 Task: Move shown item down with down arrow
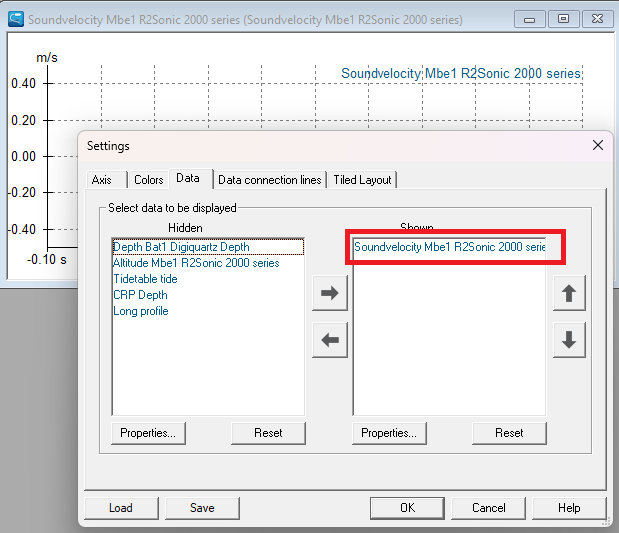click(569, 340)
